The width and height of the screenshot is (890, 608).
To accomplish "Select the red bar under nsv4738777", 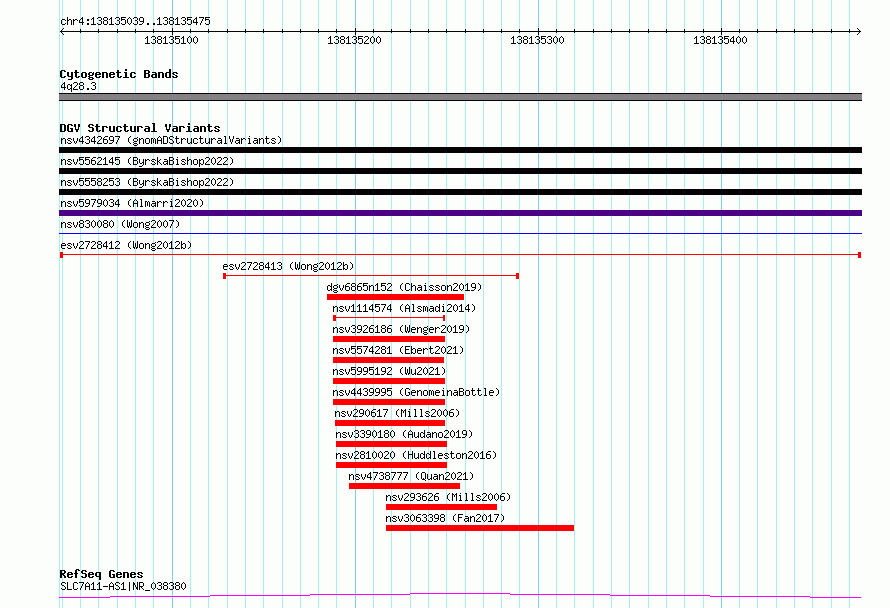I will [404, 487].
